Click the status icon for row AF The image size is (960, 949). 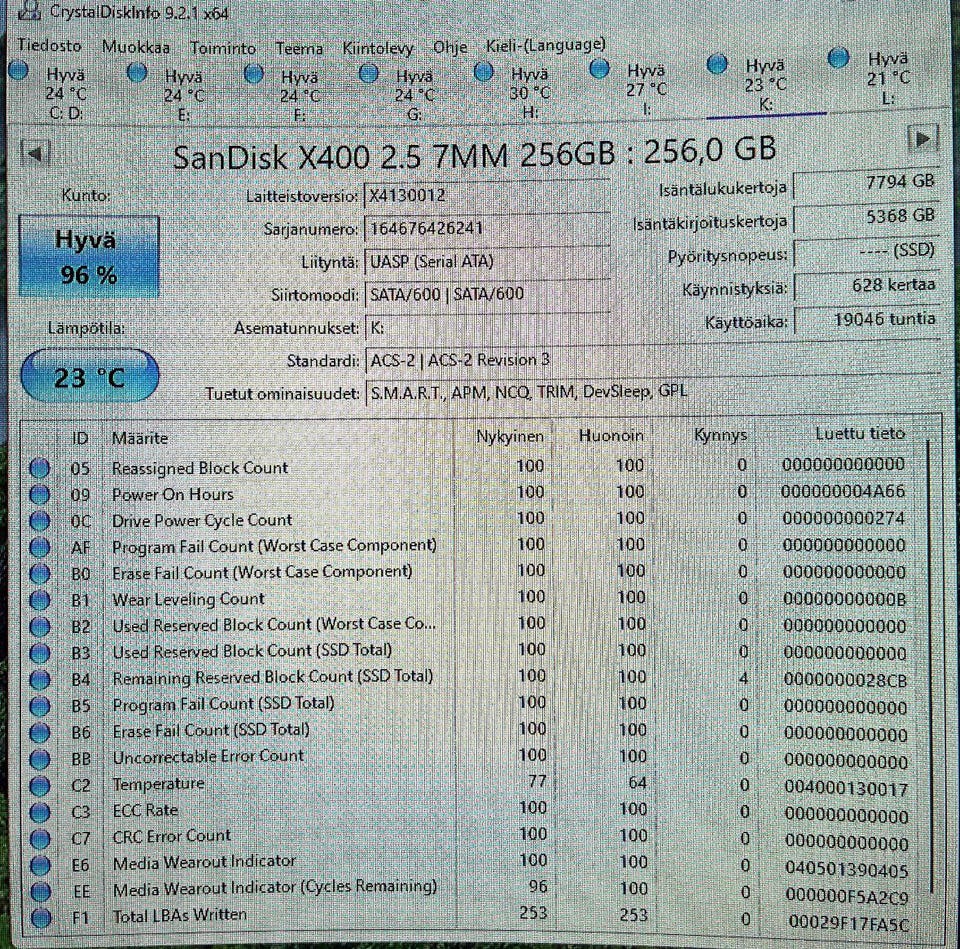coord(39,547)
